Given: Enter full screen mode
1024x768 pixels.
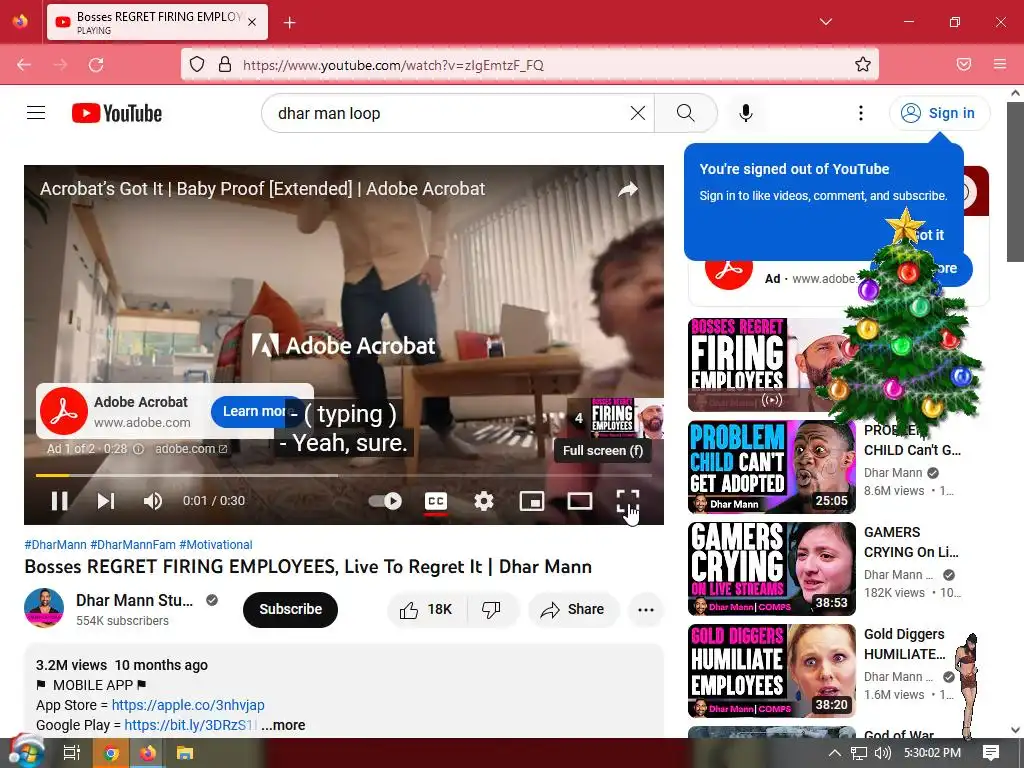Looking at the screenshot, I should [628, 501].
